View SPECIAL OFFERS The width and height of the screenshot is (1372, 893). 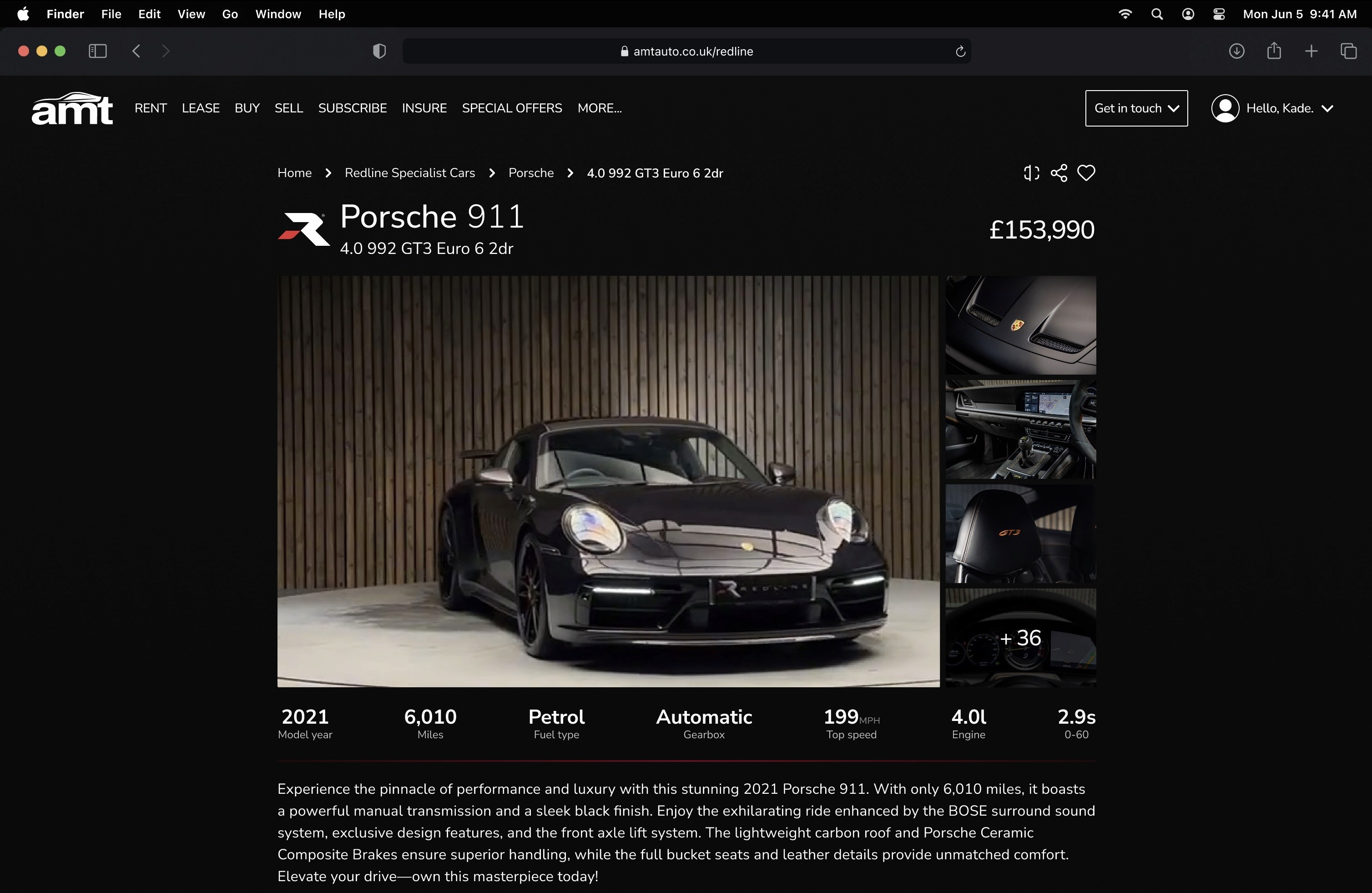(512, 108)
